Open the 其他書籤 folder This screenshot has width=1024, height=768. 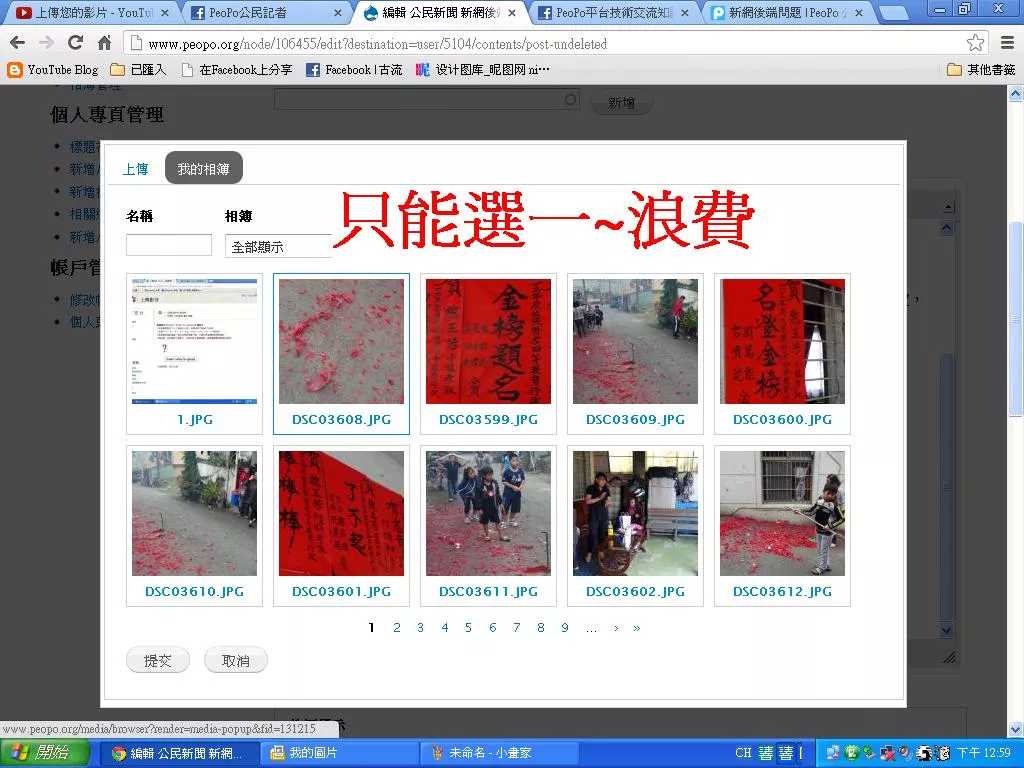(982, 69)
